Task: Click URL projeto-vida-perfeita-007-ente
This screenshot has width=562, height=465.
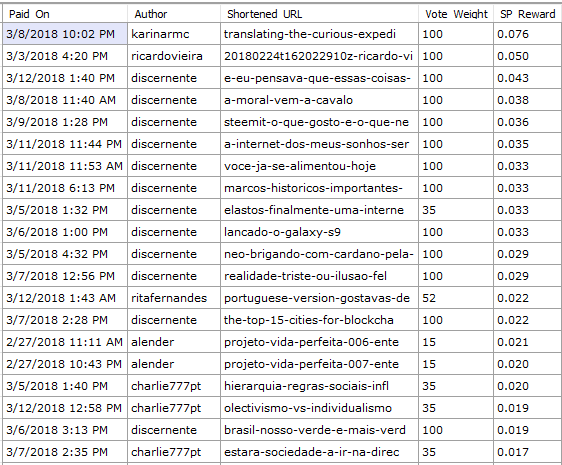Action: tap(319, 364)
